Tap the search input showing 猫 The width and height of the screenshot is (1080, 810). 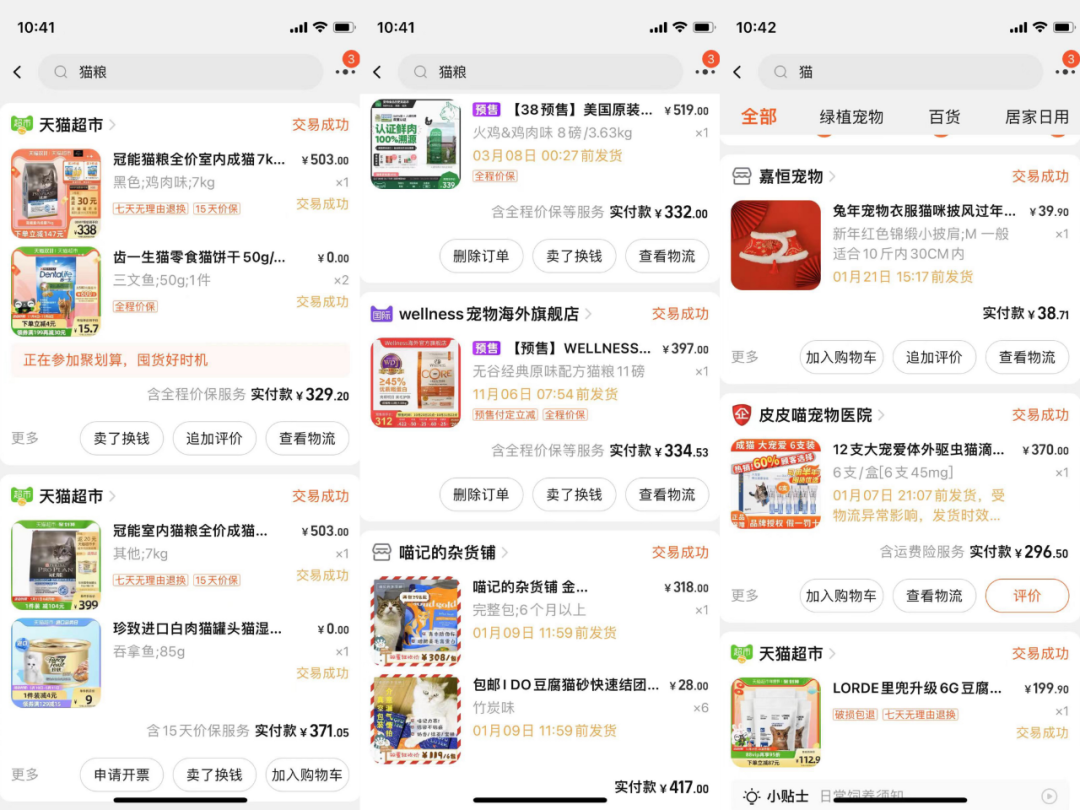(900, 72)
